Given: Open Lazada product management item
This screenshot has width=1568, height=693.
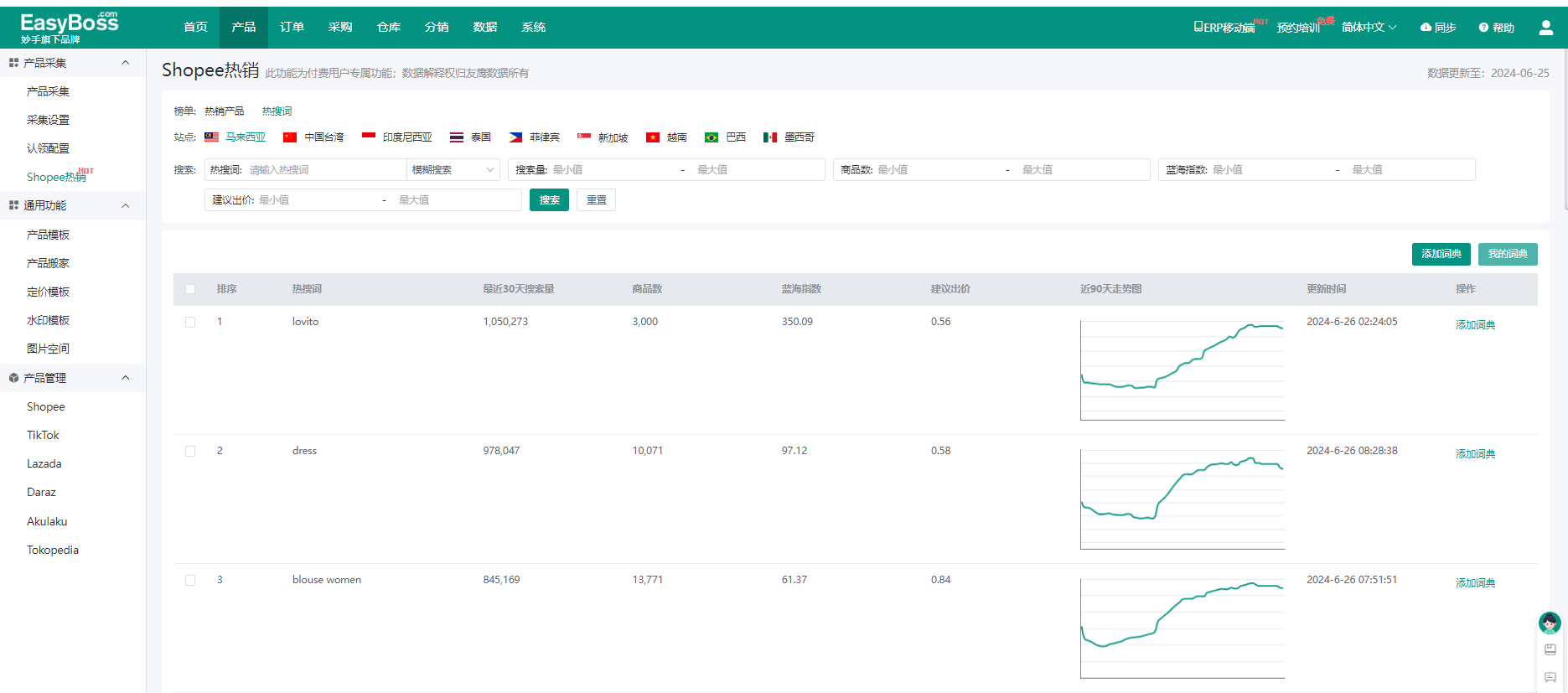Looking at the screenshot, I should (44, 463).
